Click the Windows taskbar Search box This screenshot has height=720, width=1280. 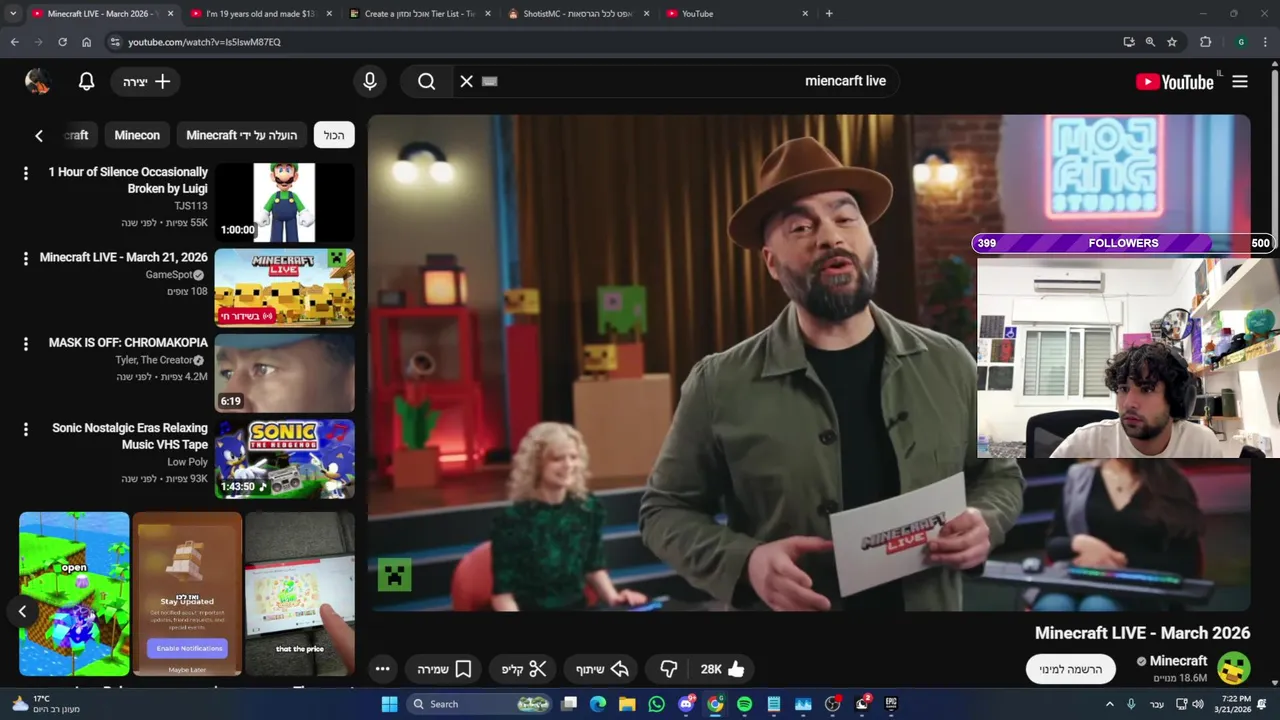480,704
